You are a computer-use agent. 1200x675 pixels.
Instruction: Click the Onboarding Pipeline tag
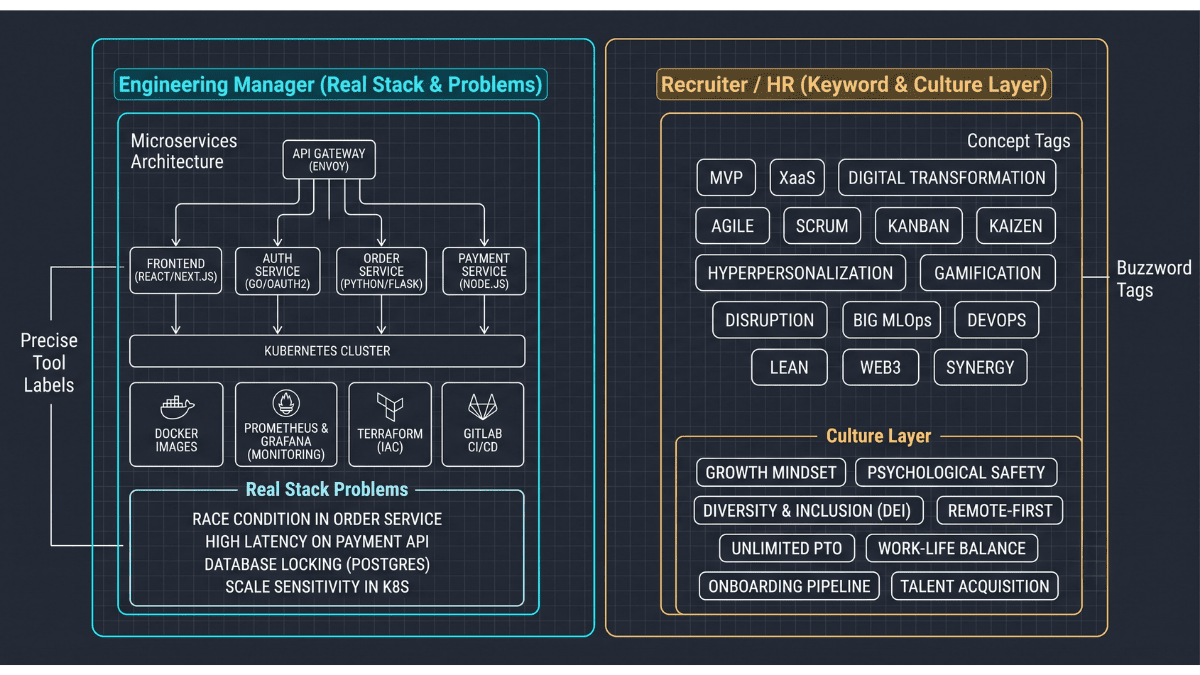pos(790,587)
